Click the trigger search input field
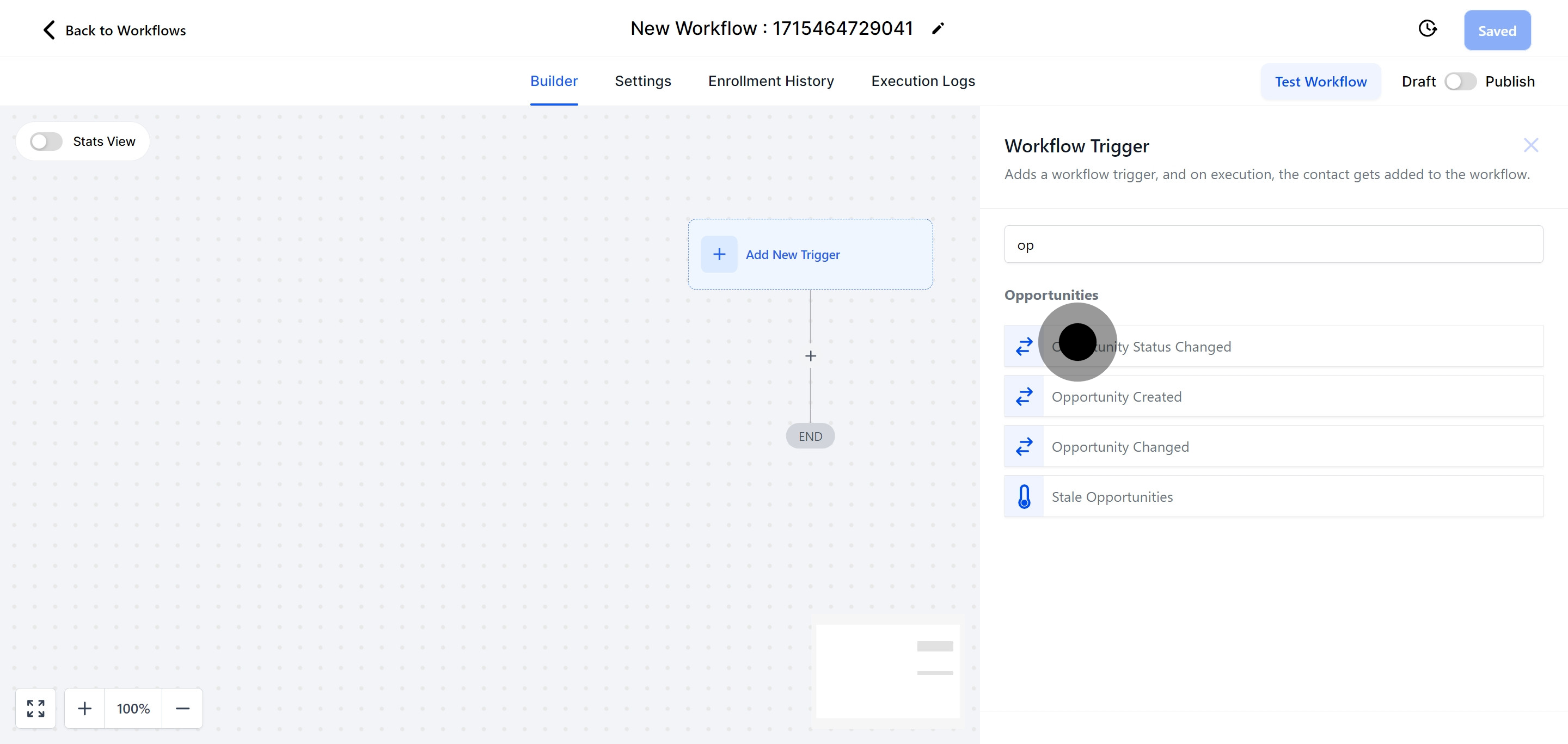This screenshot has height=744, width=1568. (x=1273, y=244)
